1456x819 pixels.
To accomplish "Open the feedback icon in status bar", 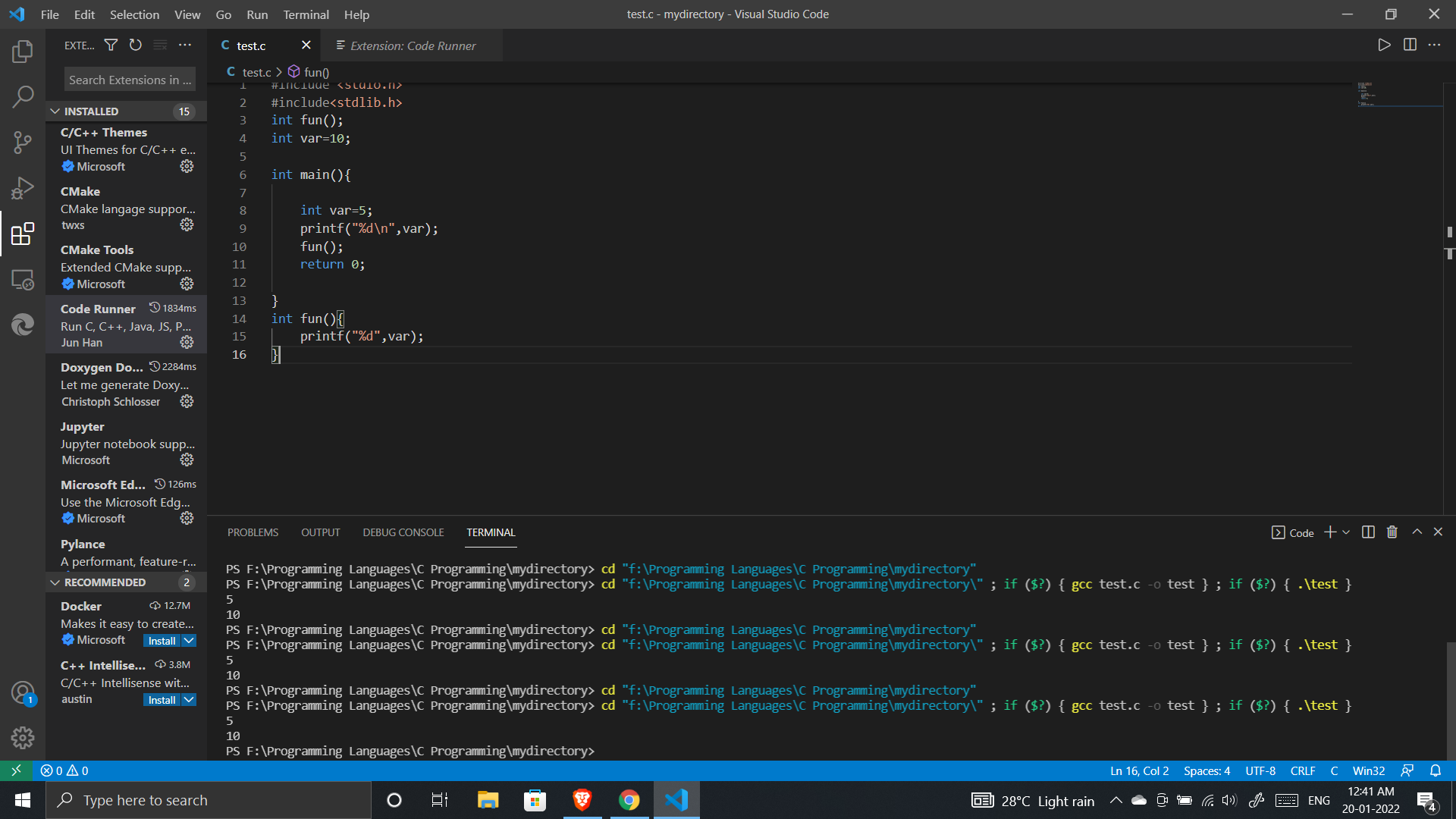I will [x=1407, y=770].
